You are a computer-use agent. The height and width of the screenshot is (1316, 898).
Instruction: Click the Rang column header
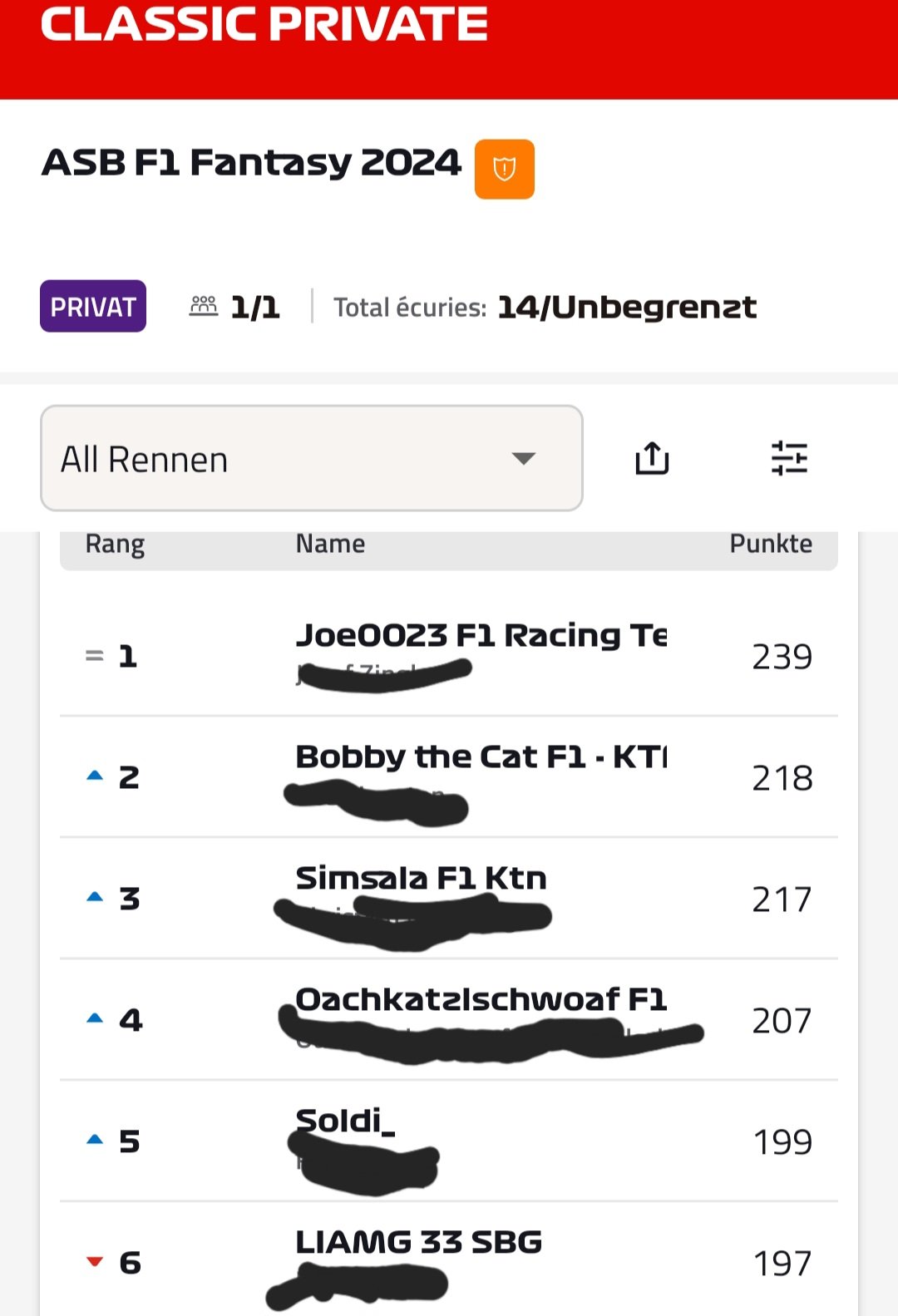pyautogui.click(x=115, y=545)
